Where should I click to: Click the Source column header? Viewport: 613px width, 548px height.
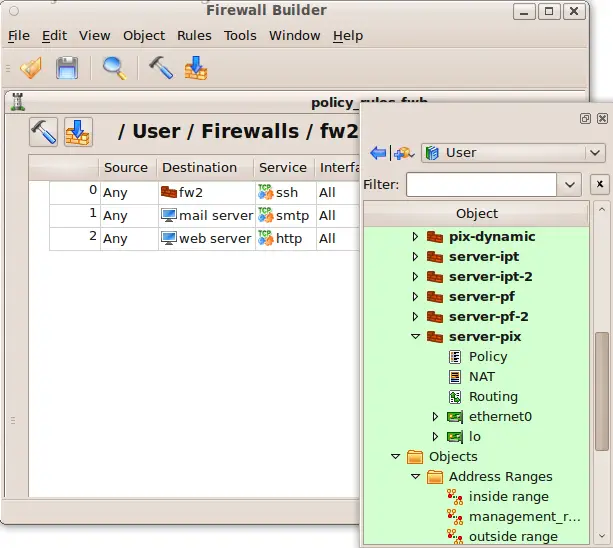pos(128,167)
